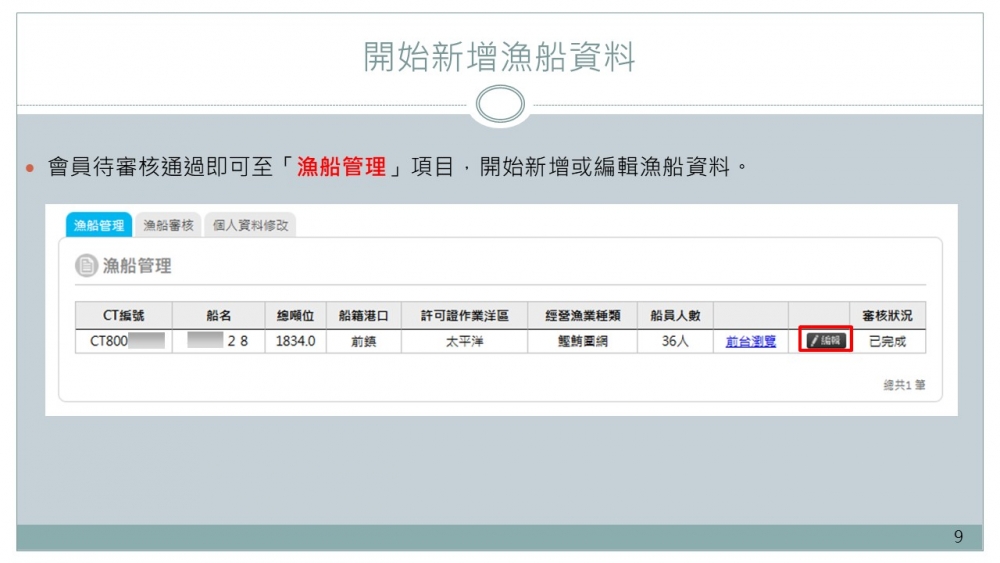This screenshot has height=563, width=1000.
Task: Switch to the 漁船管理 tab
Action: [x=99, y=226]
